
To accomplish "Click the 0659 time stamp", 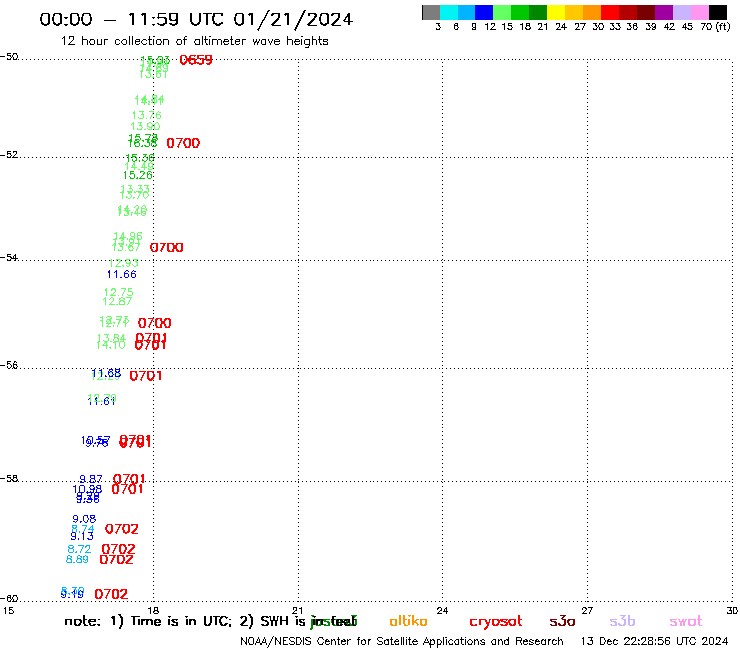I will [196, 60].
